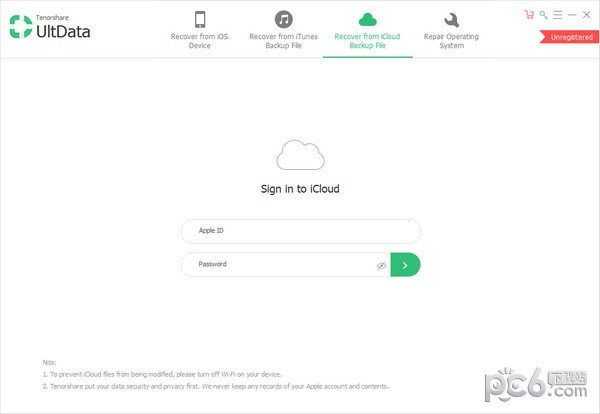This screenshot has width=600, height=414.
Task: Minimize the UltData window
Action: tap(572, 15)
